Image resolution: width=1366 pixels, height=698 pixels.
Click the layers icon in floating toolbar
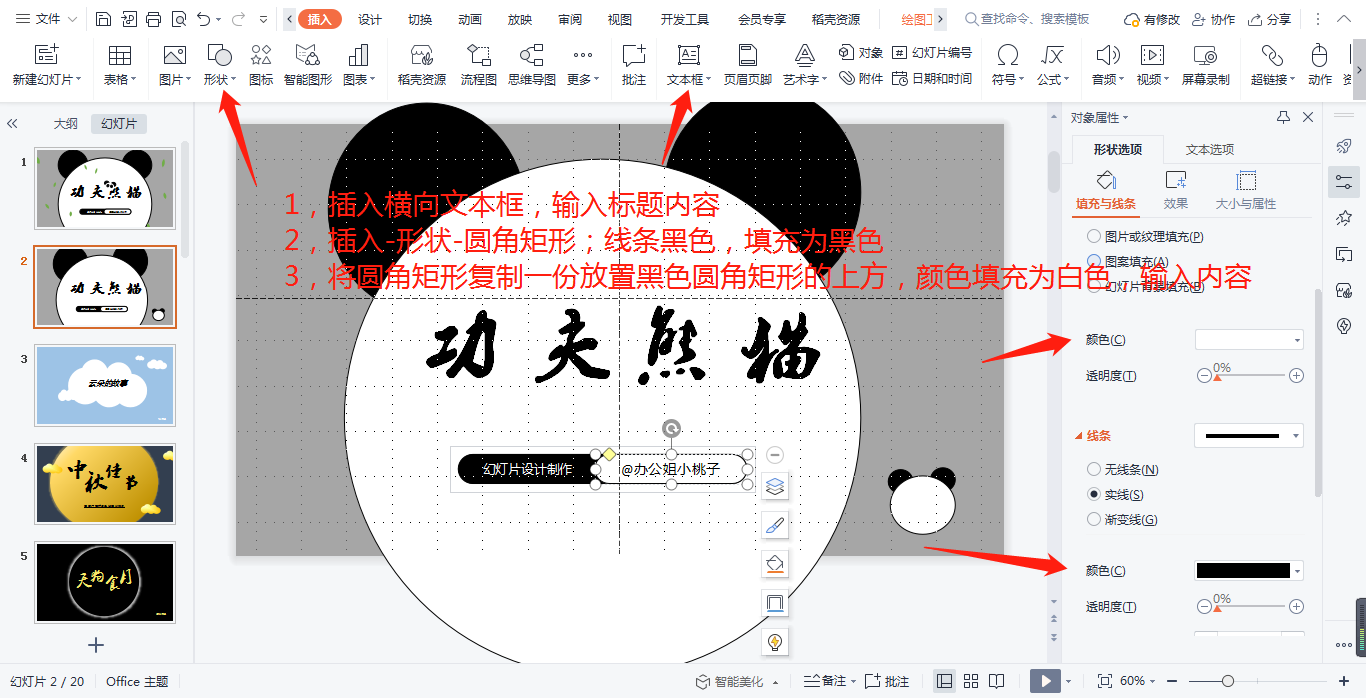[775, 487]
